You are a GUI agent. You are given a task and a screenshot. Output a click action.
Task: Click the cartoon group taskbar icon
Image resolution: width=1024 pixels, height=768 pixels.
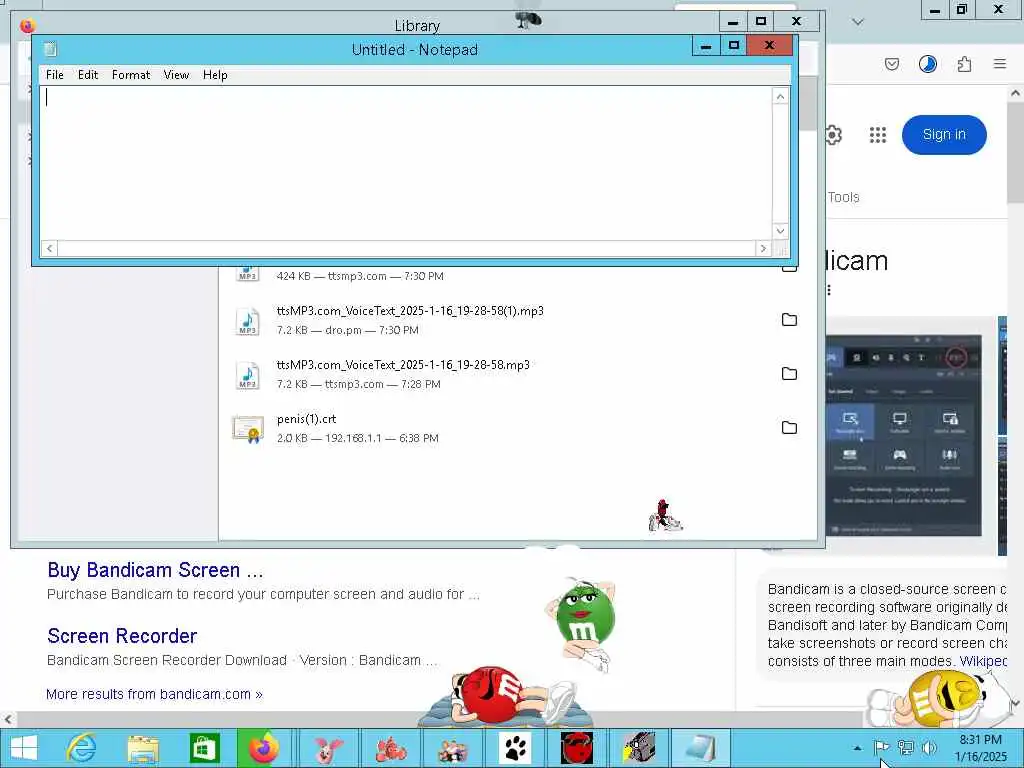click(x=453, y=748)
